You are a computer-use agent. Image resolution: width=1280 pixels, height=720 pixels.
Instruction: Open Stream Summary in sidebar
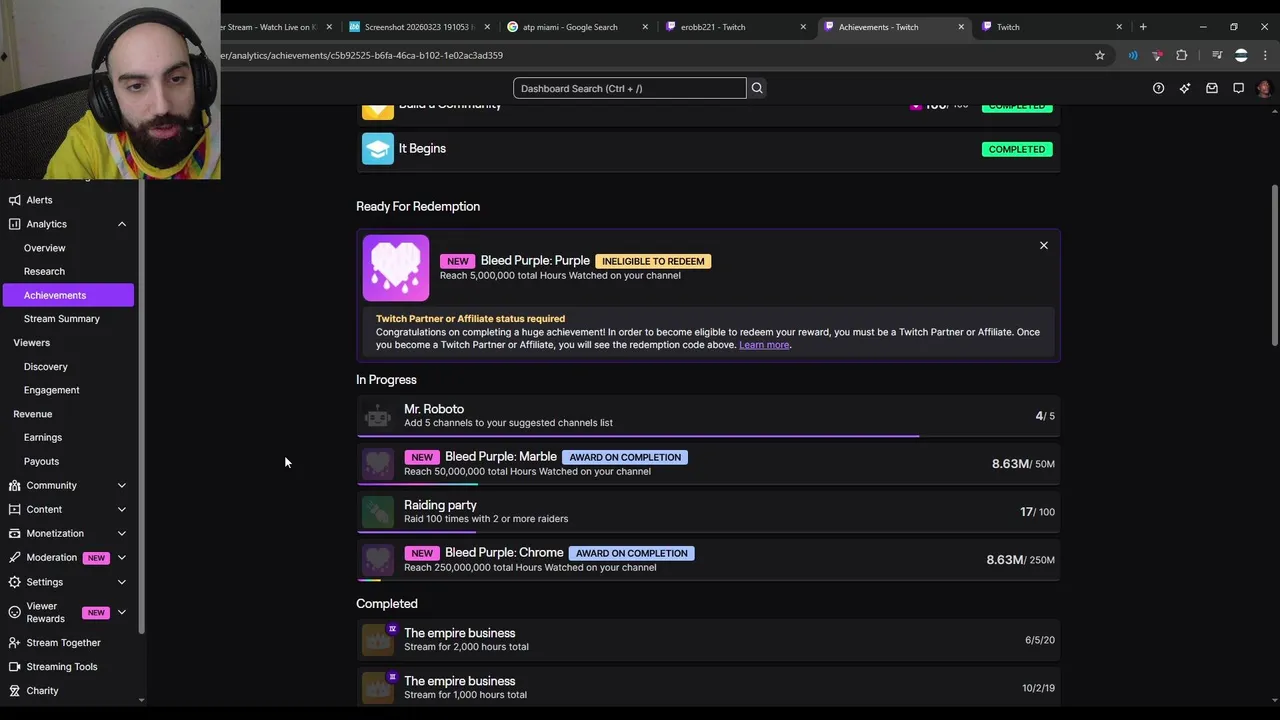click(62, 319)
